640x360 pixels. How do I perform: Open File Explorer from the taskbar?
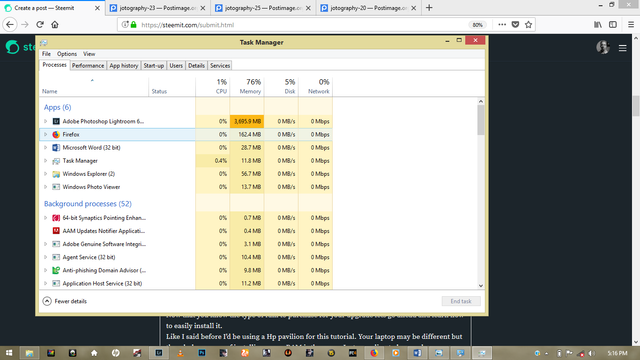point(29,353)
